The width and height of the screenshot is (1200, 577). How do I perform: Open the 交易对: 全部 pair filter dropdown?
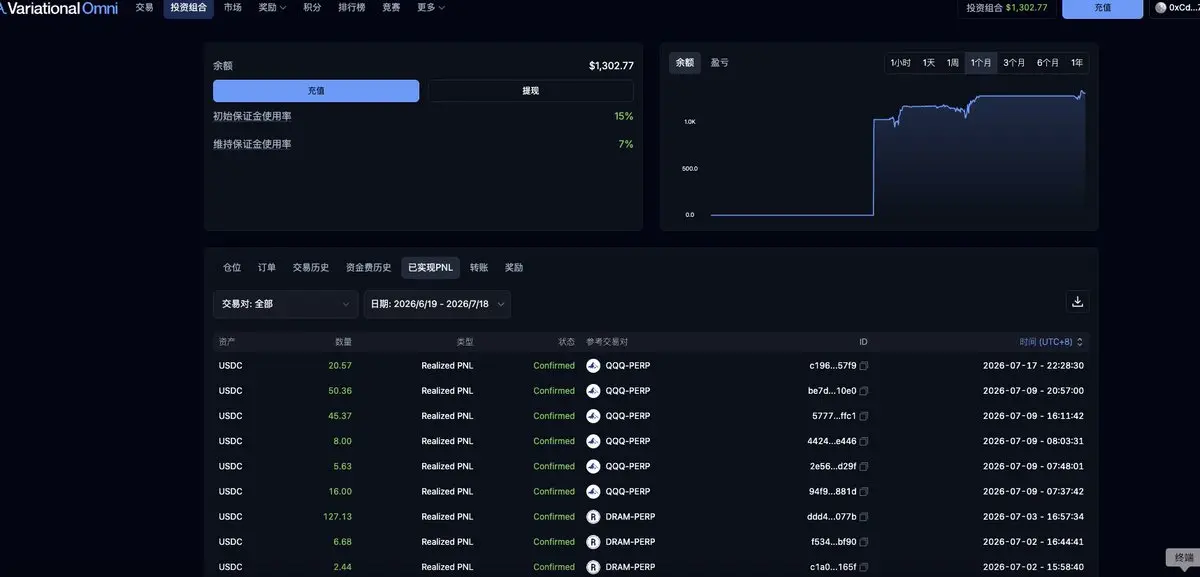pos(285,304)
